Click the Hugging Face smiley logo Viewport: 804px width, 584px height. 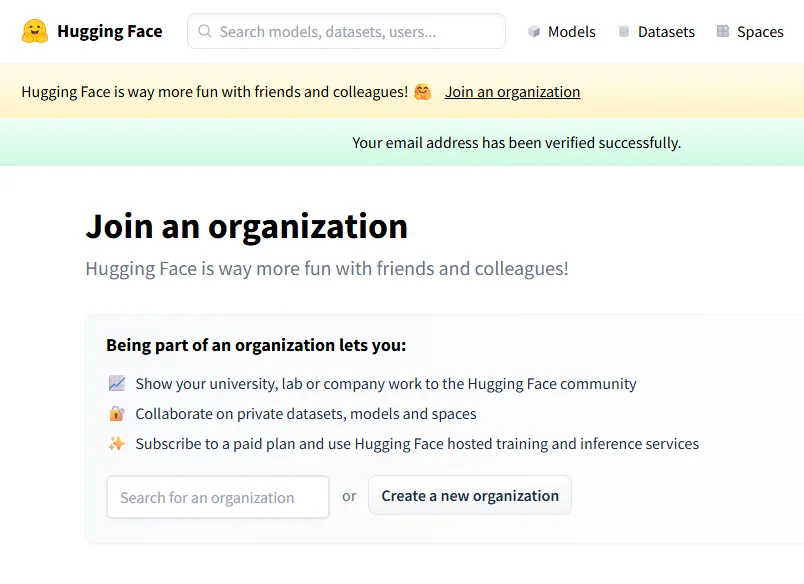coord(35,31)
